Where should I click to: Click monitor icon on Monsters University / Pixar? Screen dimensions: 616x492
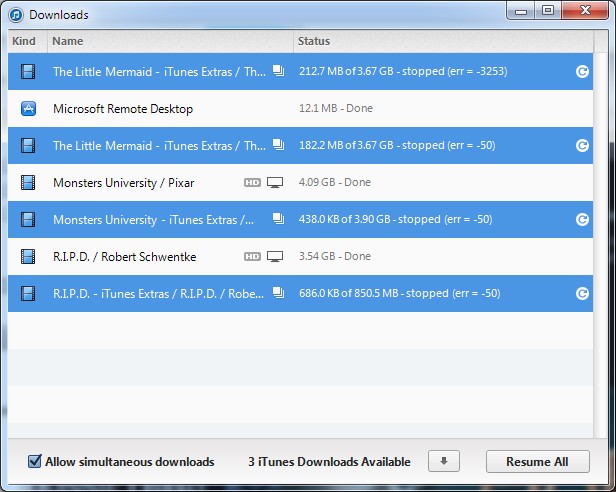275,182
